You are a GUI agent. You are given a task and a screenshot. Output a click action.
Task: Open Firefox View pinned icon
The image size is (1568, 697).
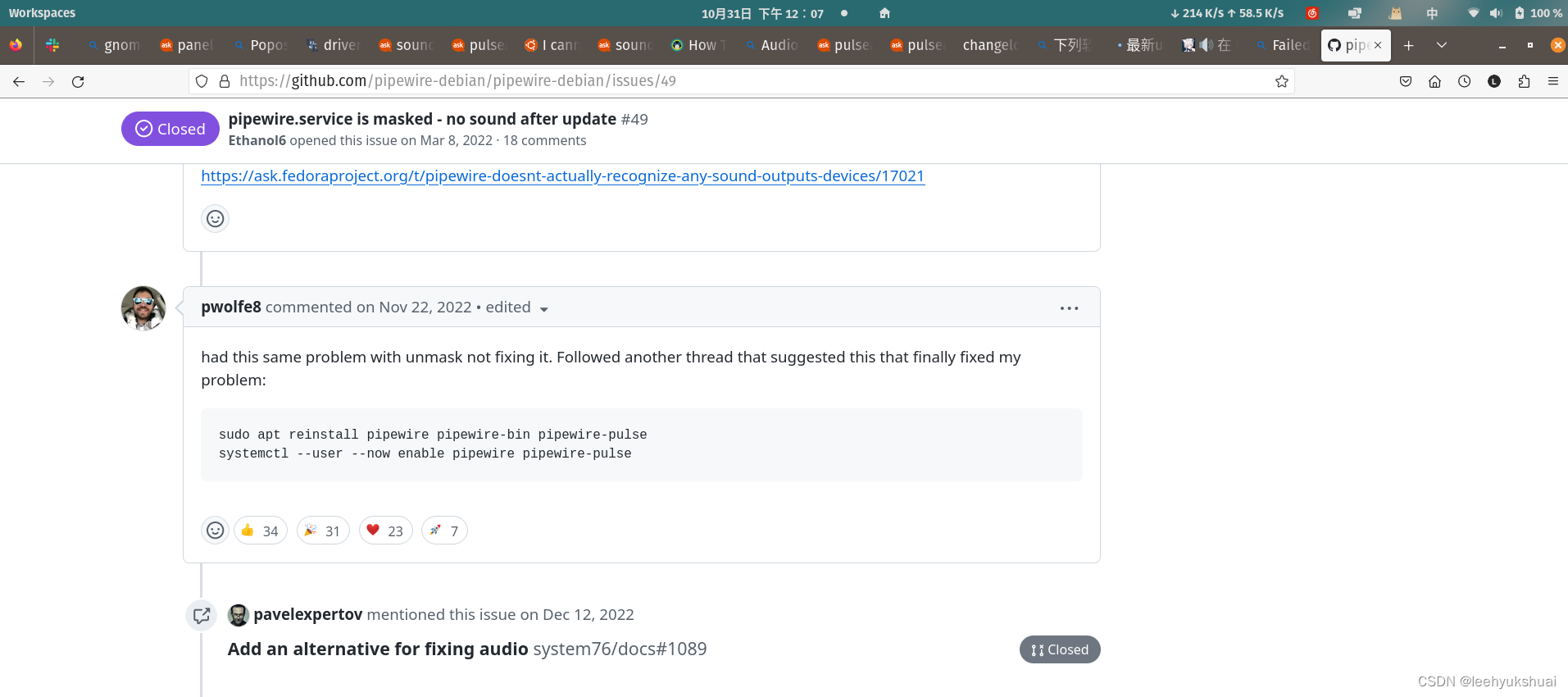click(16, 45)
